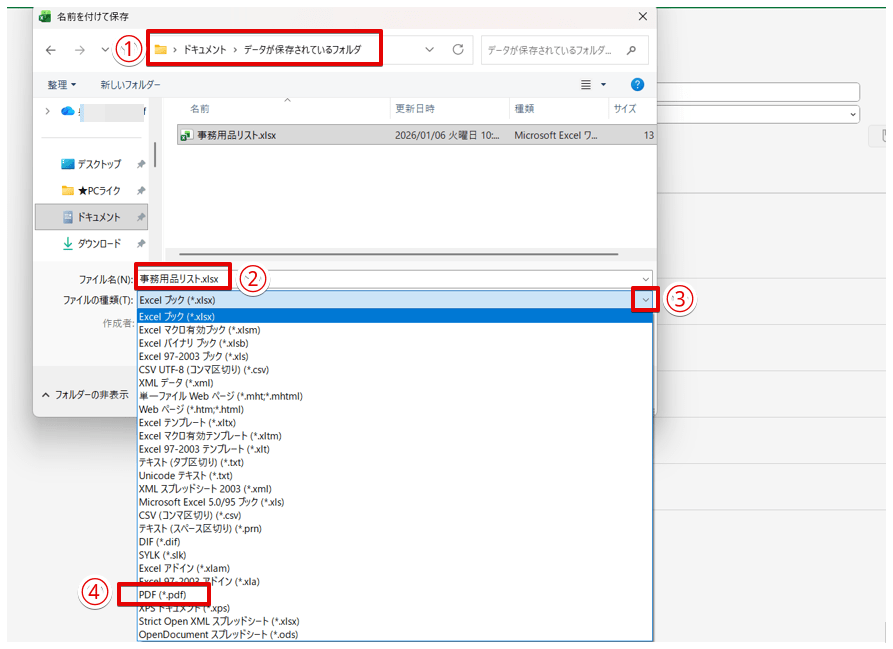Toggle the pin next to デスクトップ
The width and height of the screenshot is (893, 649).
(140, 164)
